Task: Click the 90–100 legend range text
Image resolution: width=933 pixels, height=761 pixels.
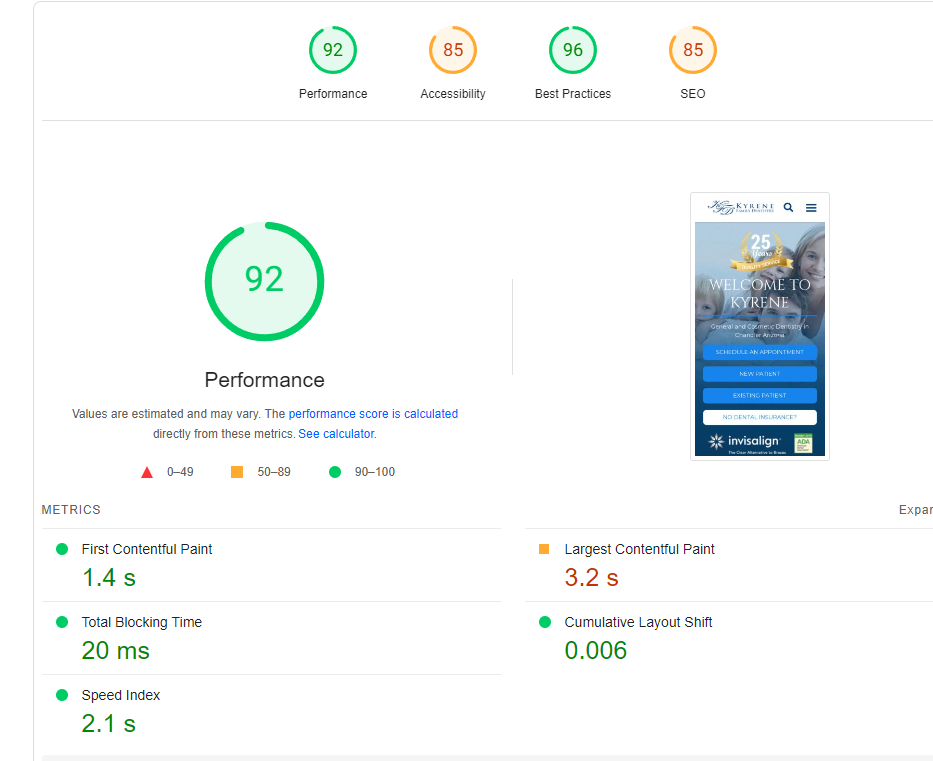Action: click(375, 472)
